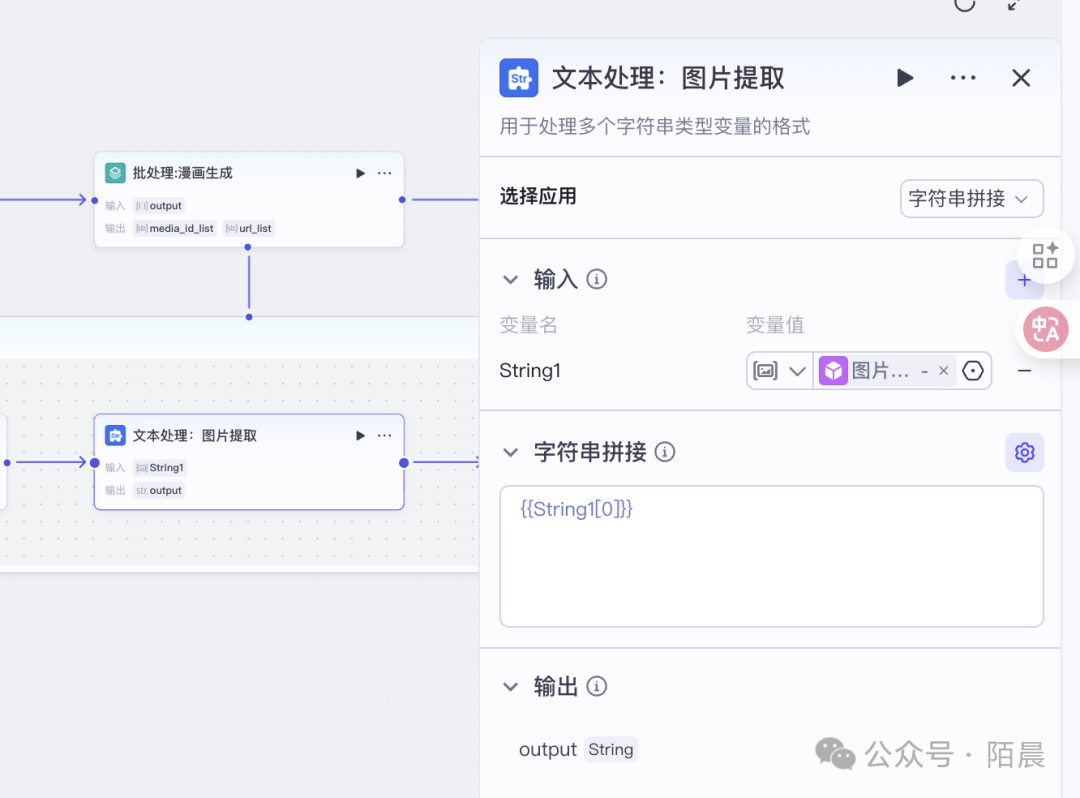1080x798 pixels.
Task: Click the floating translate 中A button
Action: (x=1045, y=329)
